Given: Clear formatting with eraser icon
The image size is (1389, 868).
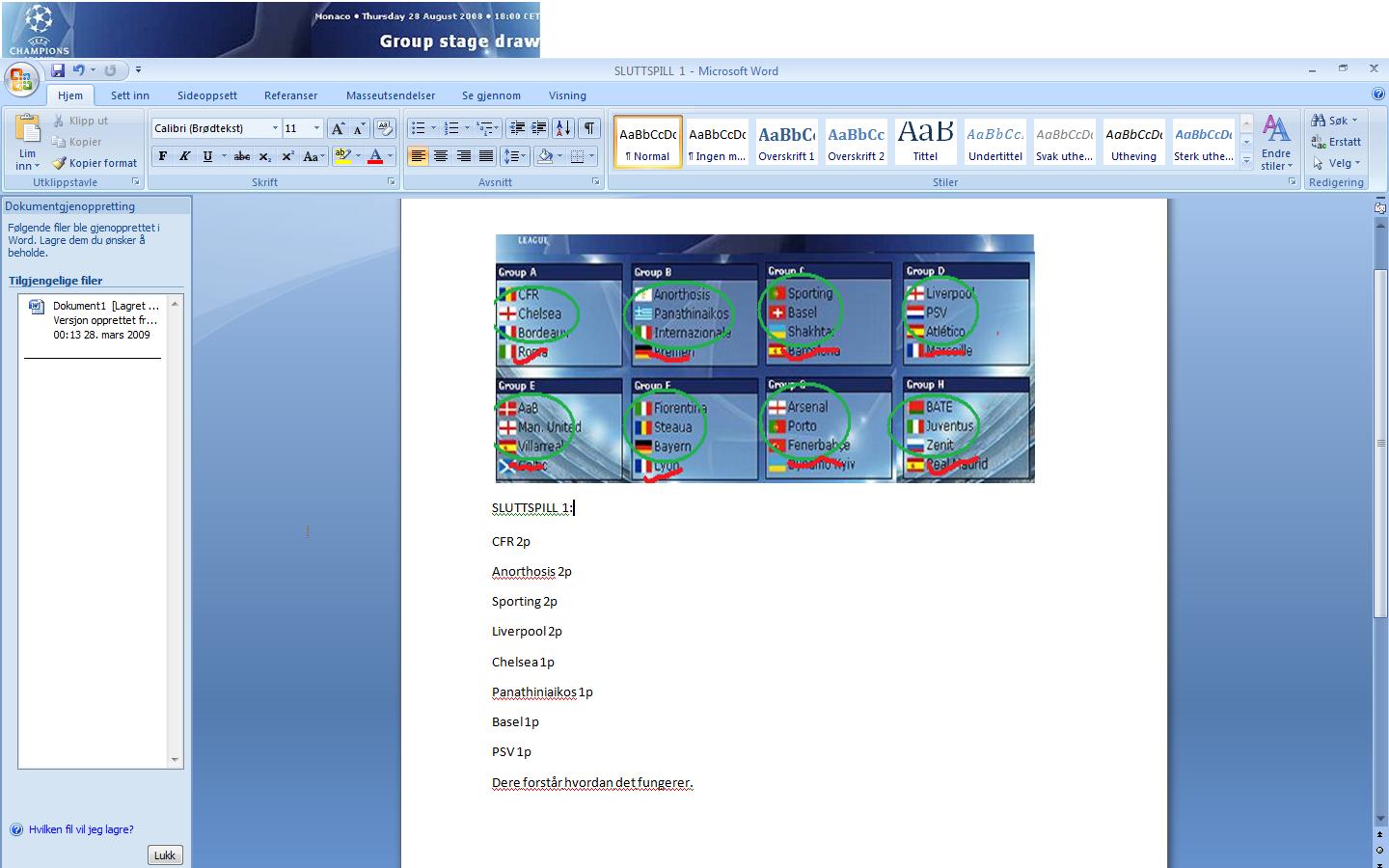Looking at the screenshot, I should click(384, 128).
